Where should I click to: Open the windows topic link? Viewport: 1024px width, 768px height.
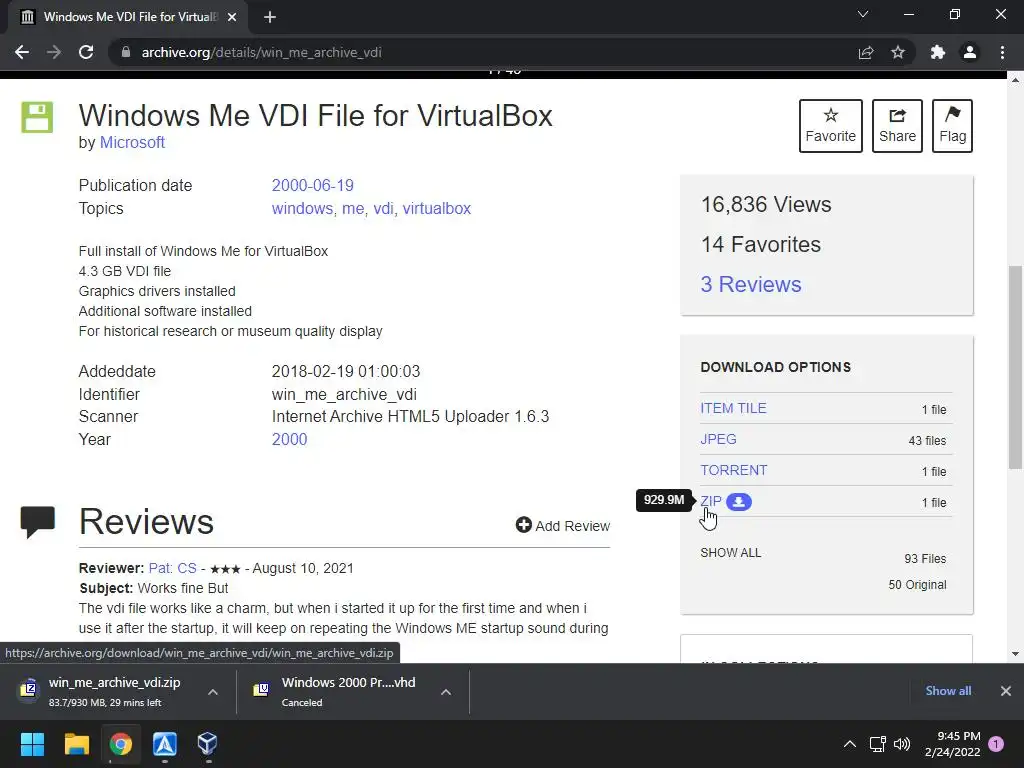pos(302,208)
